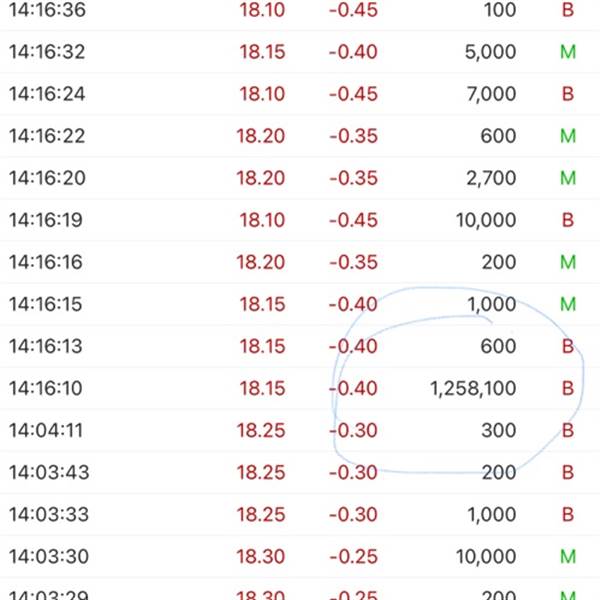Select the 18.30 price at 14:03:30

point(261,557)
